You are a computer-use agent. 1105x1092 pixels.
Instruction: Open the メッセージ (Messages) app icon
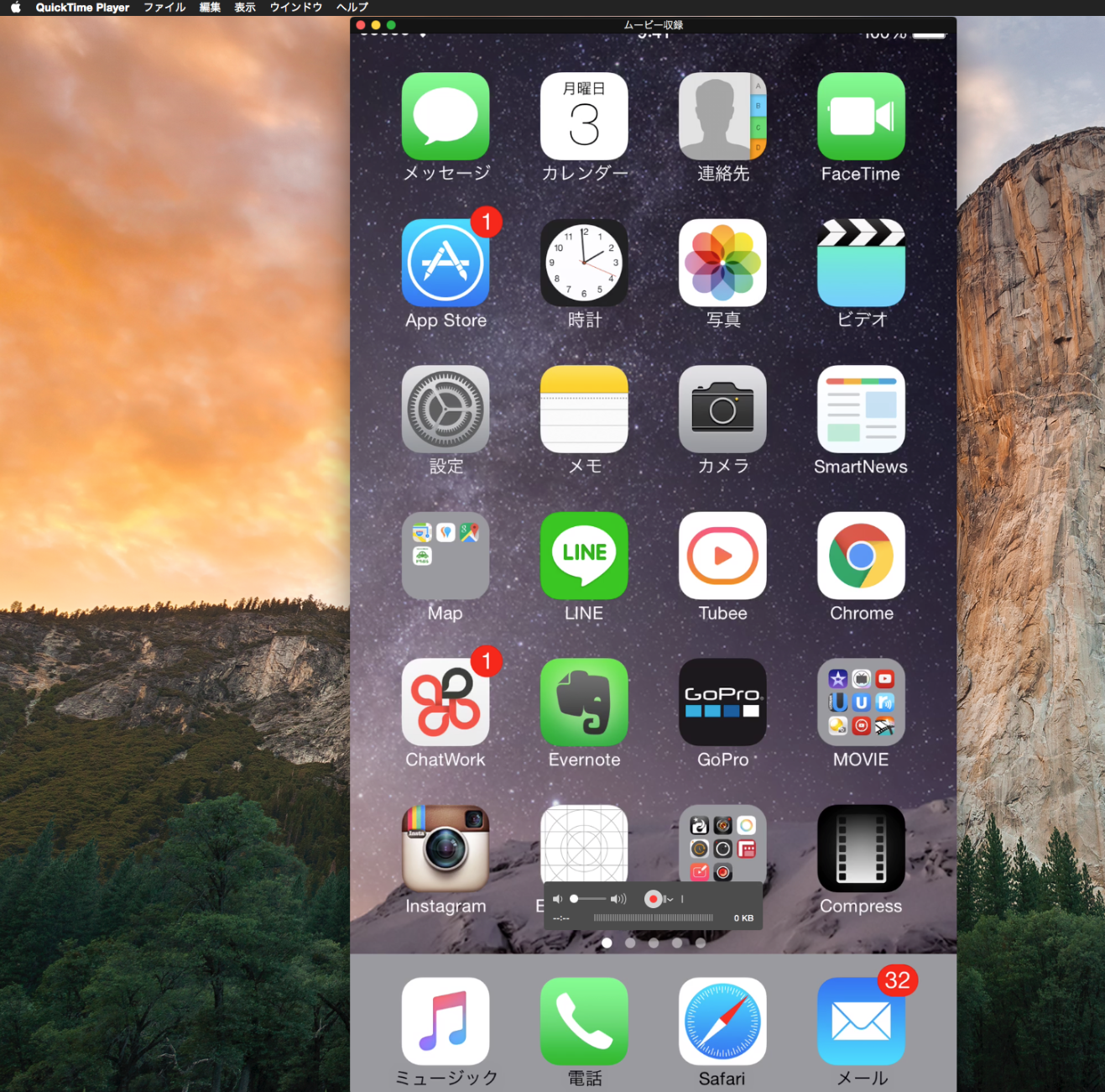click(446, 116)
